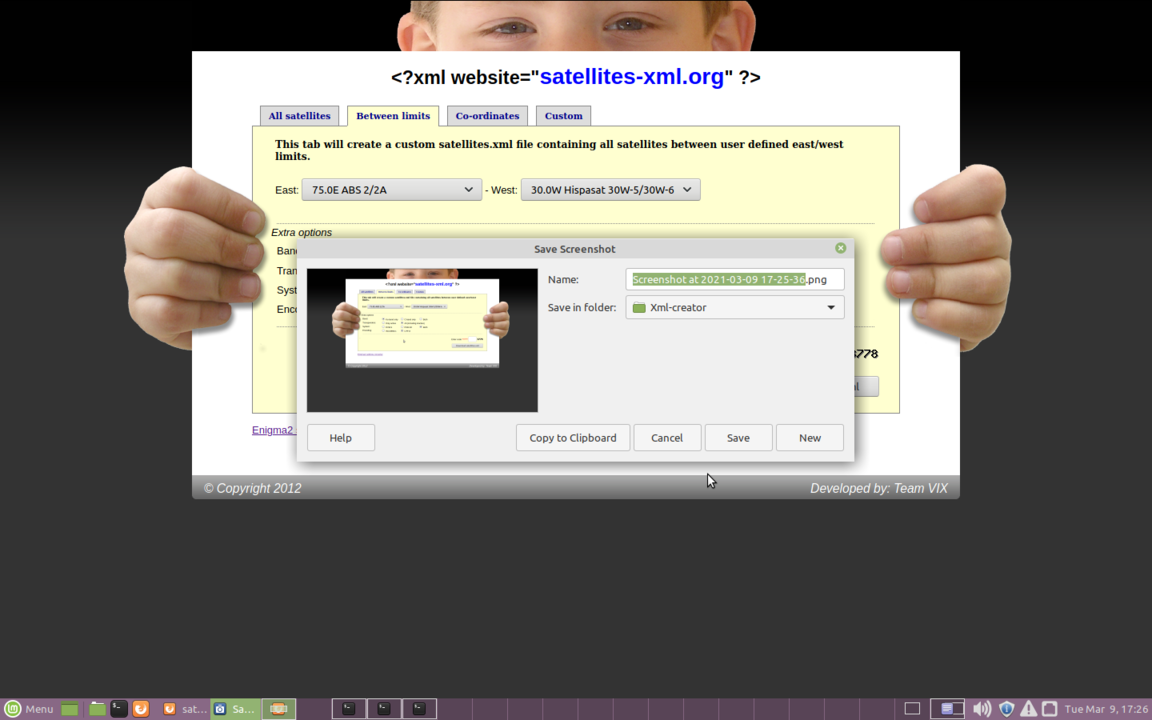This screenshot has width=1152, height=720.
Task: Click the green folder icon on the taskbar
Action: click(x=97, y=709)
